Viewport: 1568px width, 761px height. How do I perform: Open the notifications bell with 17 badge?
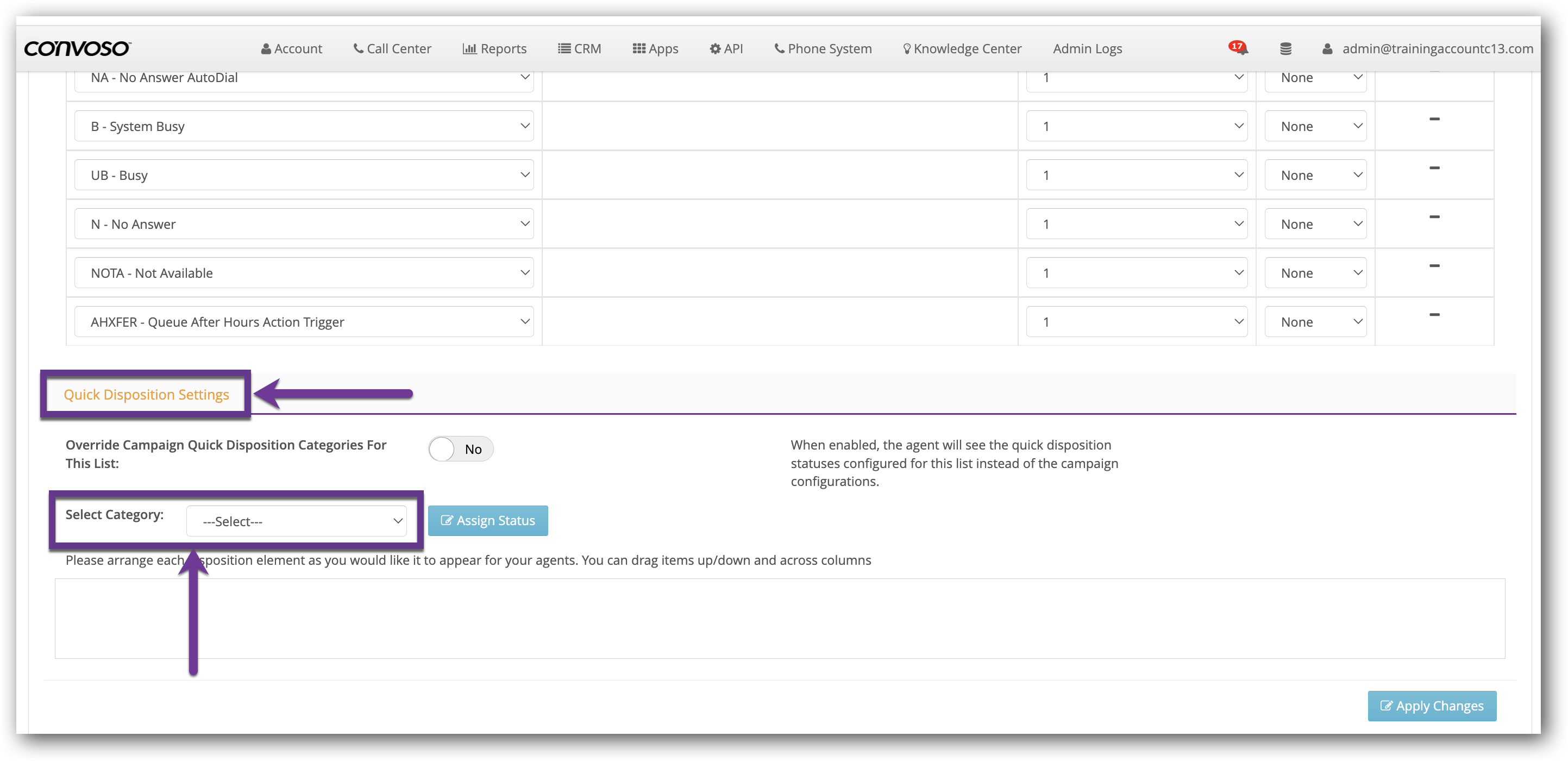(x=1238, y=48)
